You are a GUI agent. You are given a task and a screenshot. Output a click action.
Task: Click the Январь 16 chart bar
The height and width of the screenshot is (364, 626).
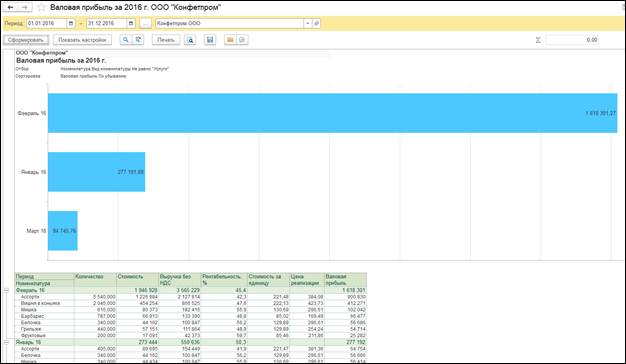[96, 172]
